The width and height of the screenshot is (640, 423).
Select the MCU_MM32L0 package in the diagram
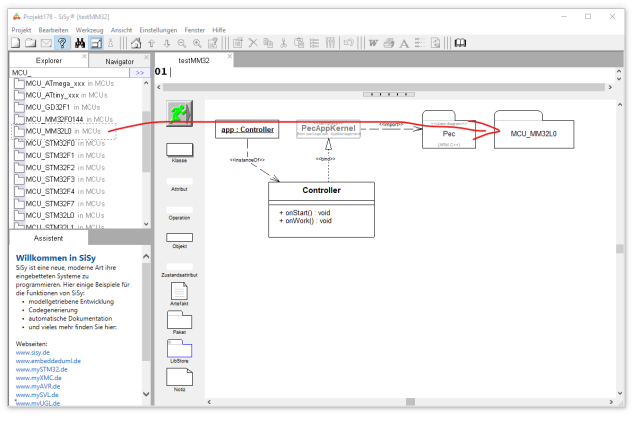pyautogui.click(x=533, y=132)
